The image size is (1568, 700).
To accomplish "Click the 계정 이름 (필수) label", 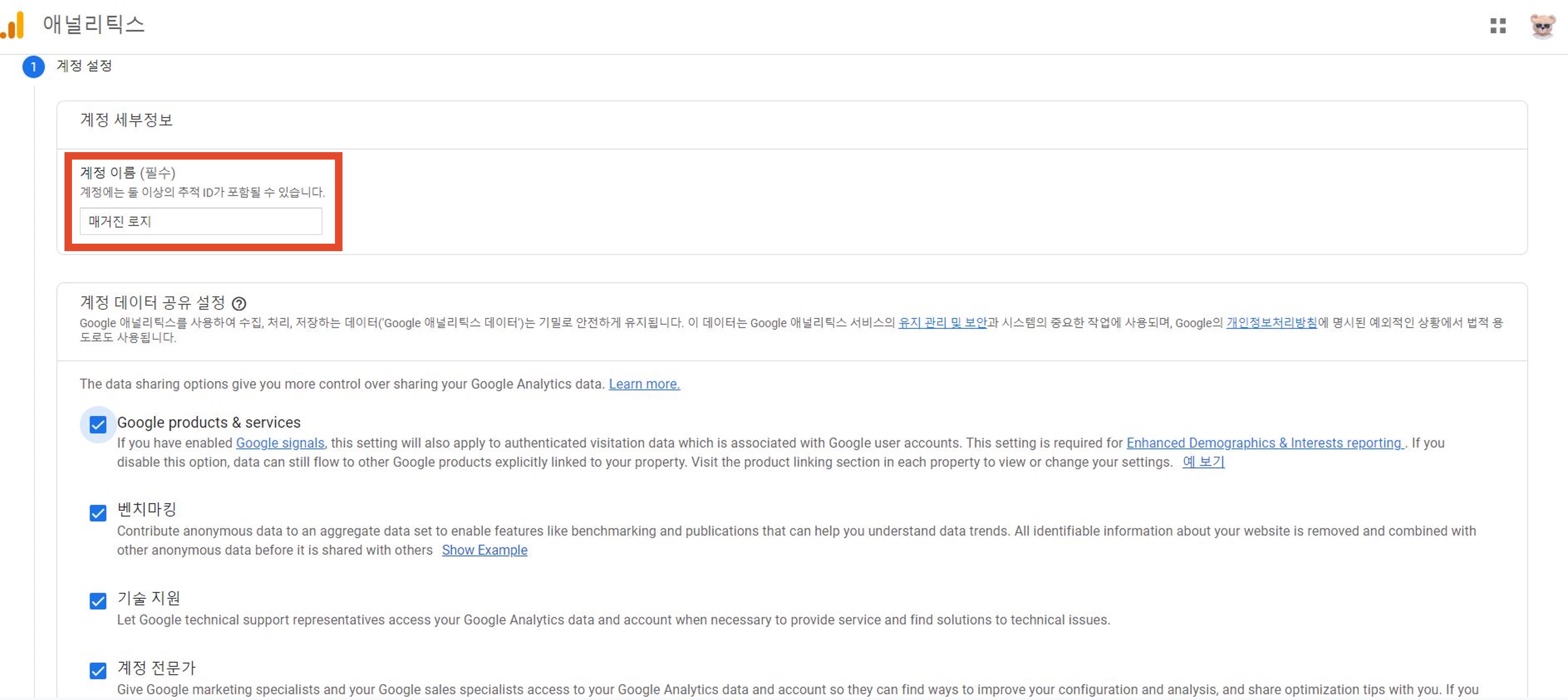I will click(128, 173).
